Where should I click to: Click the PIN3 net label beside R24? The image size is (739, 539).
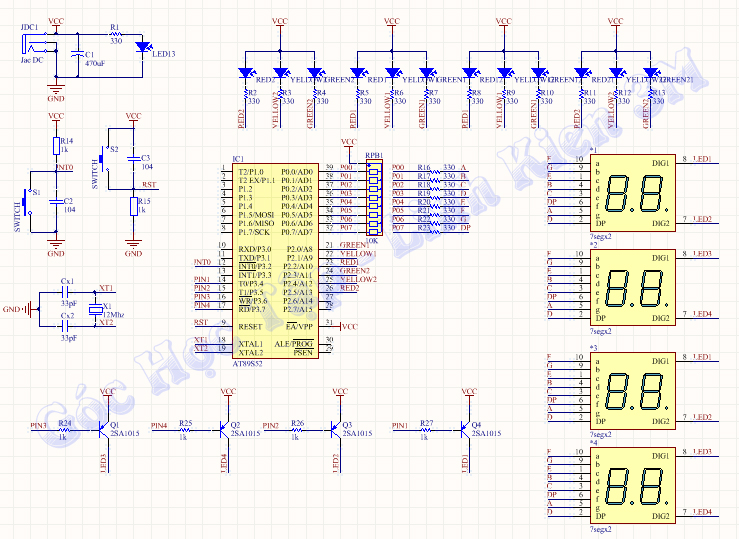pos(38,426)
